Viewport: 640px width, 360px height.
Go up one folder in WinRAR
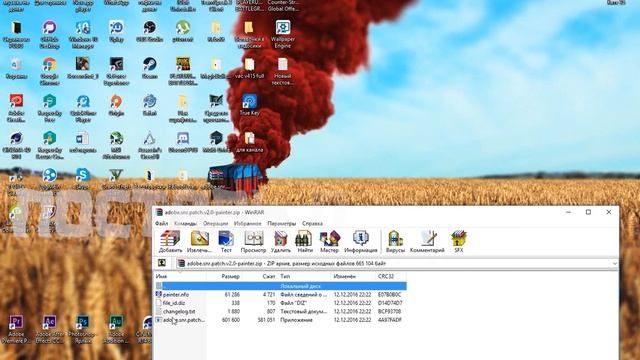click(162, 263)
